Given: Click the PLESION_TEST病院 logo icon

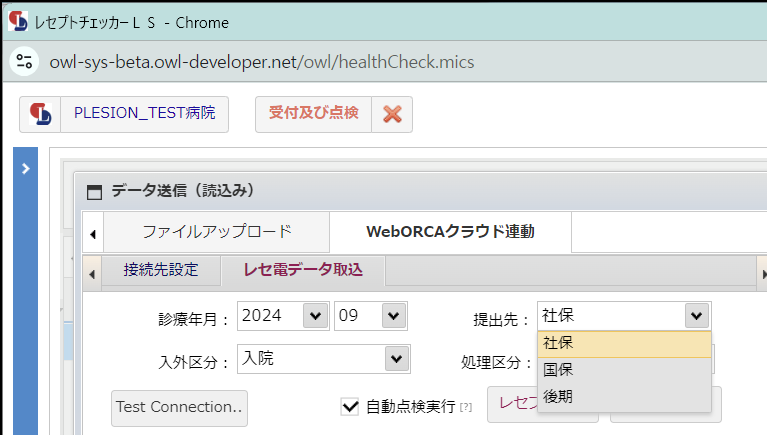Looking at the screenshot, I should click(x=40, y=114).
